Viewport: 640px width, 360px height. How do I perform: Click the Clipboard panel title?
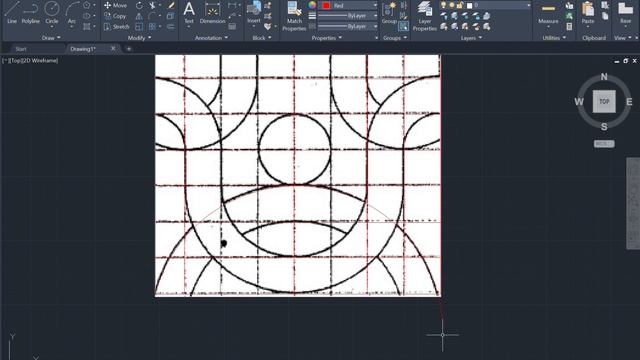594,38
